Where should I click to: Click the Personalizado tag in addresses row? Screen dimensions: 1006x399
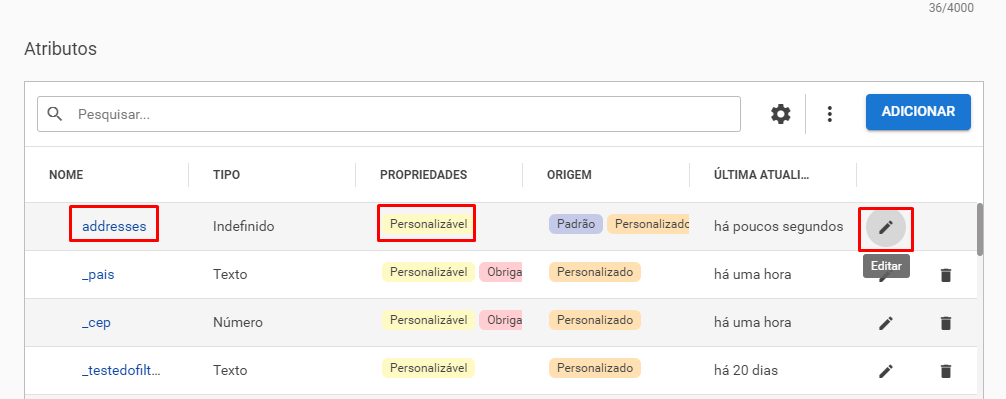tap(648, 224)
